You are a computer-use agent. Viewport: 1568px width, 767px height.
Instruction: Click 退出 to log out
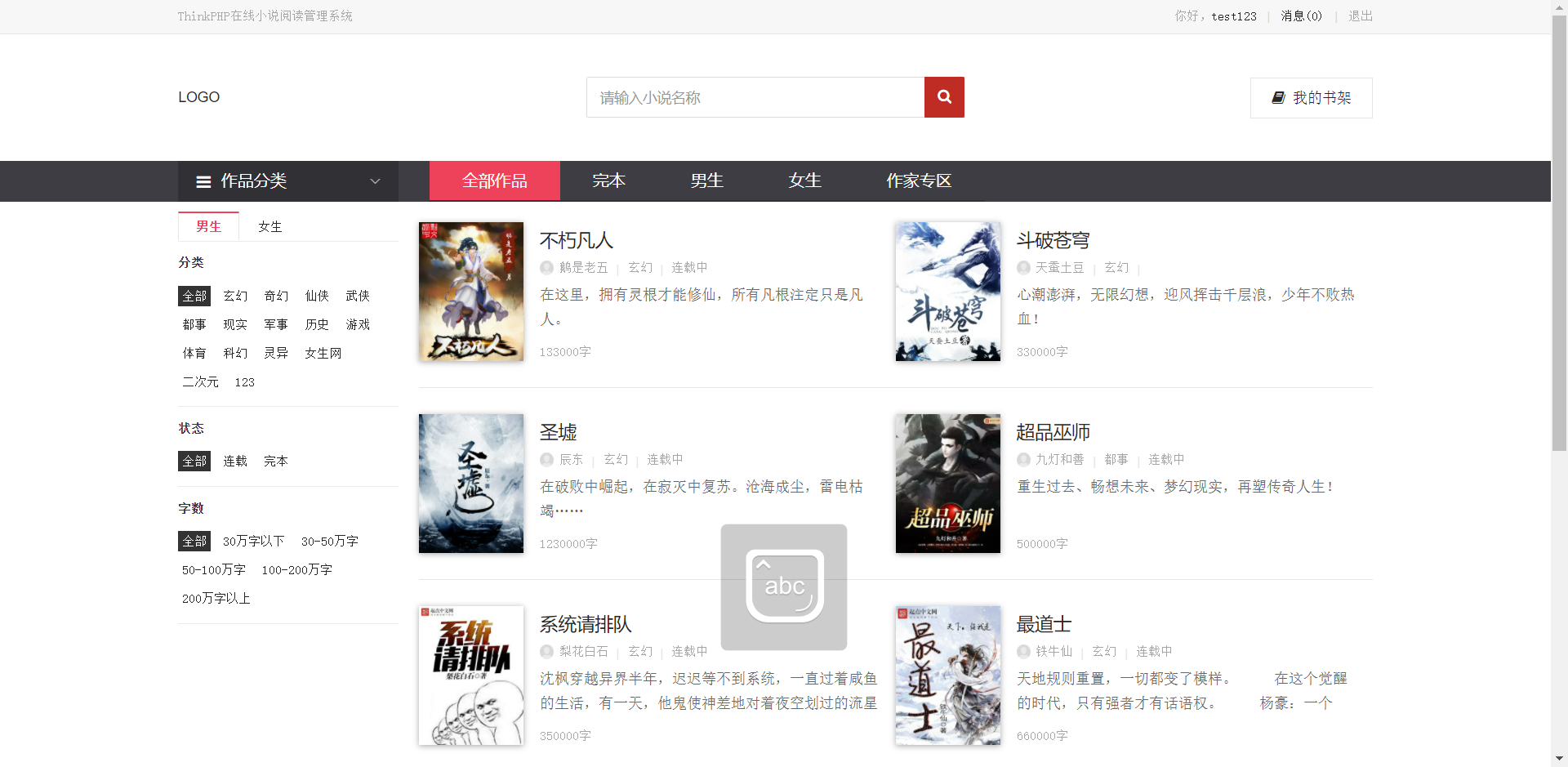coord(1361,16)
